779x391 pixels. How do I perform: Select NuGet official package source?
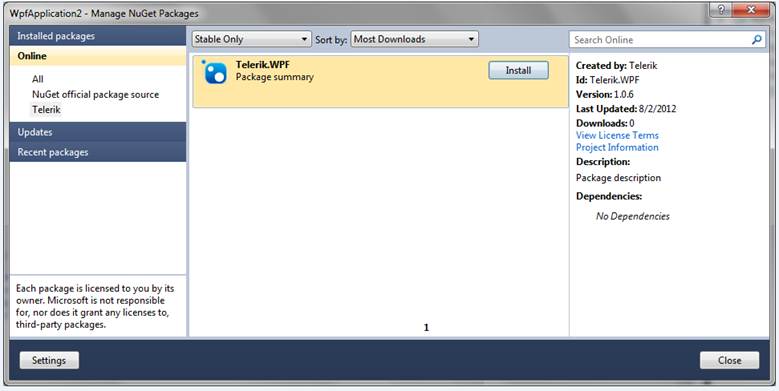coord(95,94)
